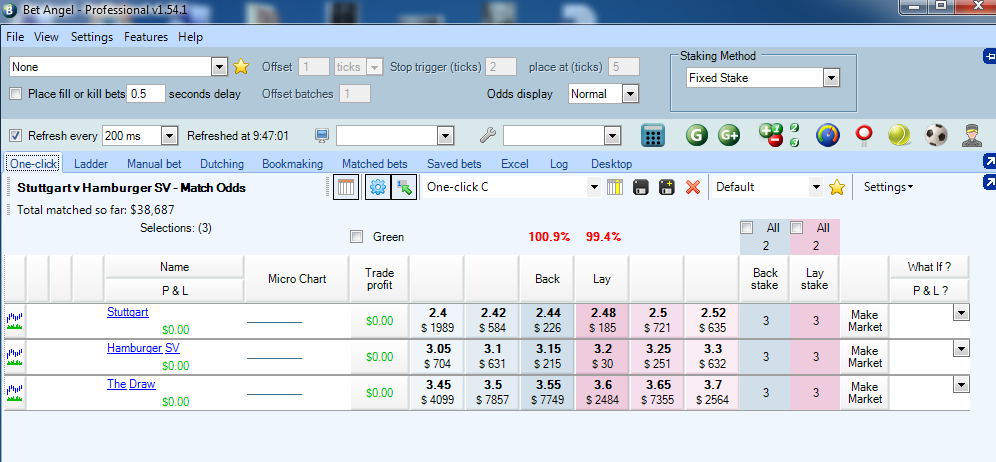The height and width of the screenshot is (462, 996).
Task: Open the View menu
Action: point(46,37)
